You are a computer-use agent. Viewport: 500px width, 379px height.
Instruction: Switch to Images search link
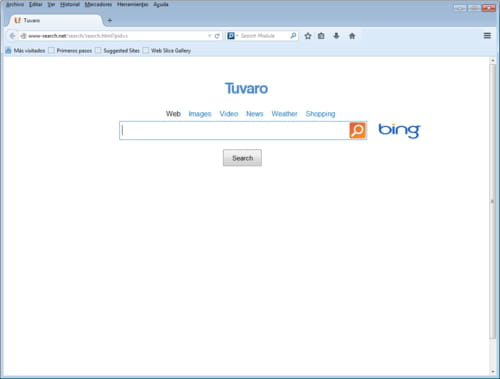point(200,114)
